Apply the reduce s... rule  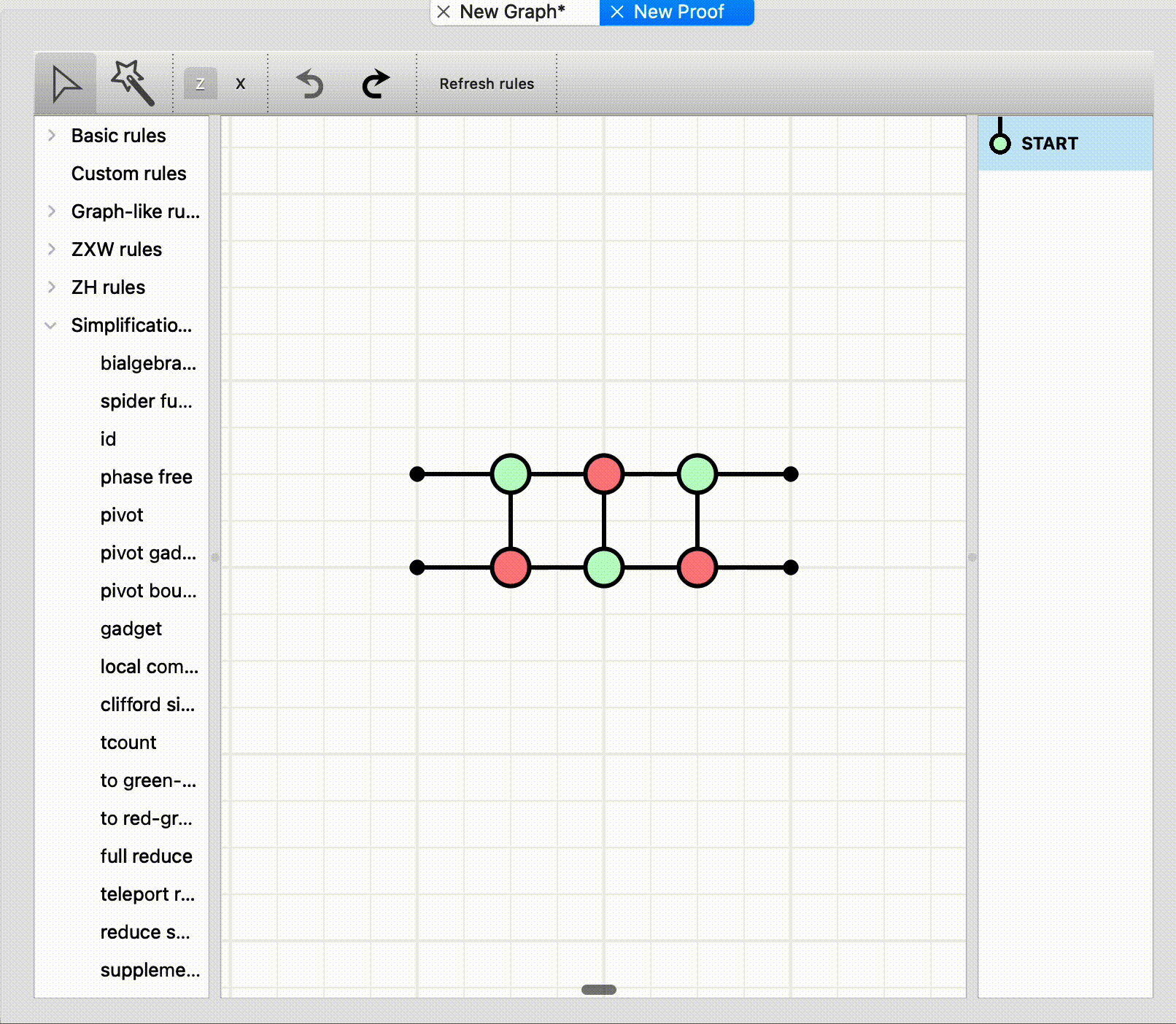145,932
